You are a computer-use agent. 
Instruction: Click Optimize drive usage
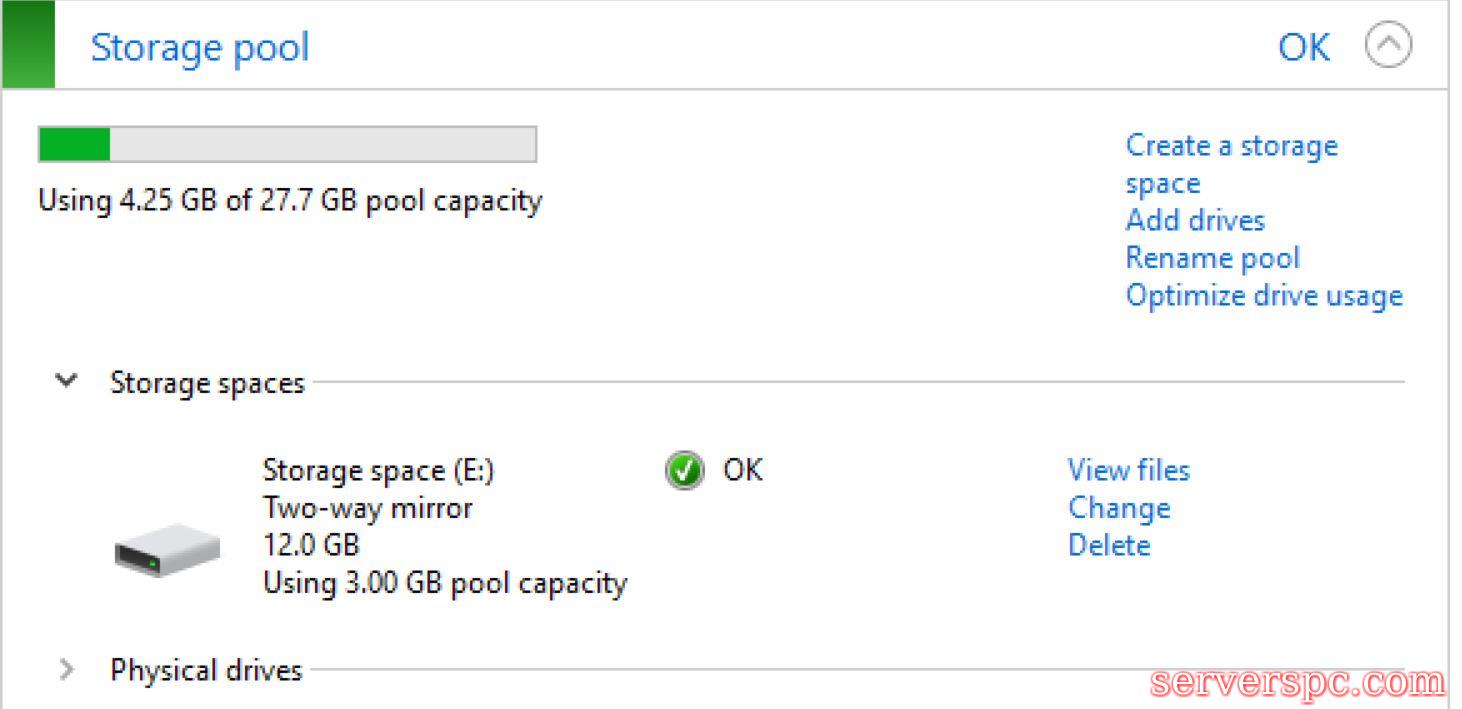[1264, 296]
